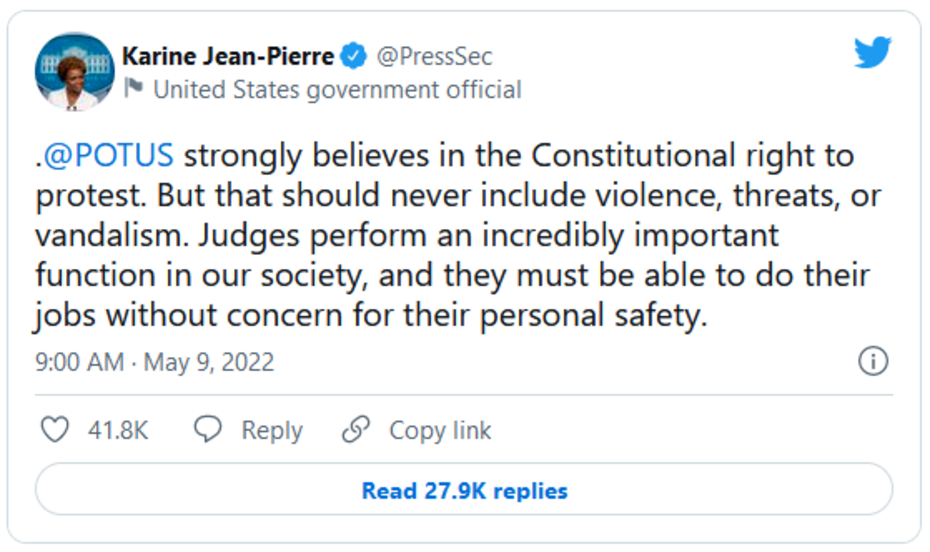This screenshot has height=552, width=930.
Task: Like the tweet with the heart icon
Action: 54,430
